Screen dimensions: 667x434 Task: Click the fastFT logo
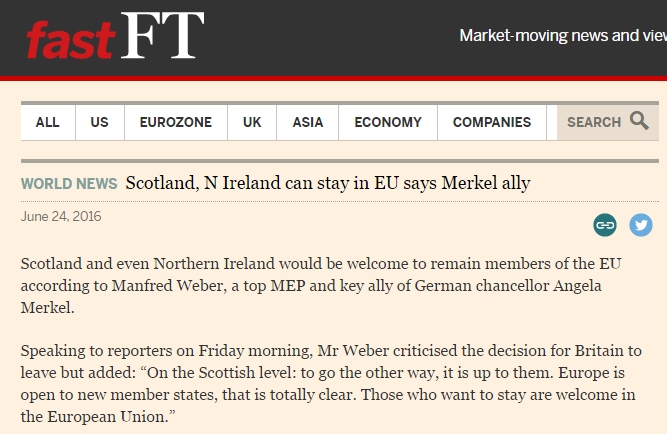[x=115, y=36]
